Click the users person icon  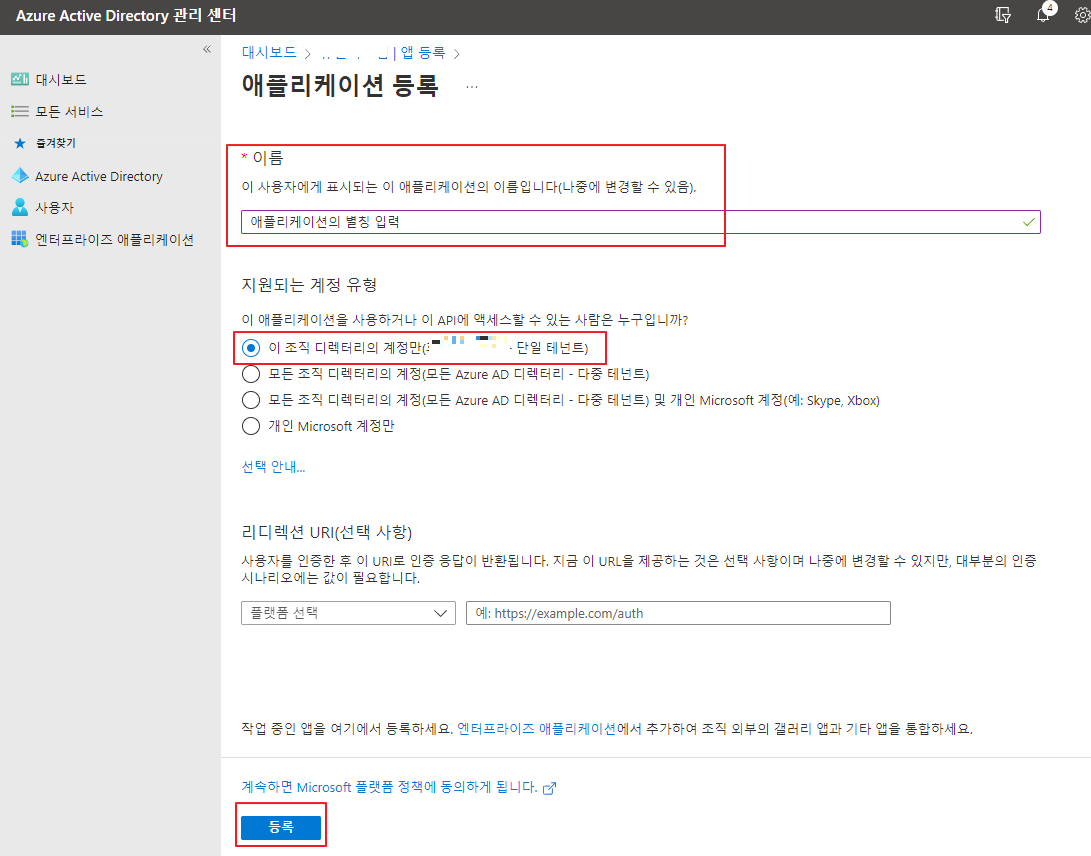coord(20,207)
